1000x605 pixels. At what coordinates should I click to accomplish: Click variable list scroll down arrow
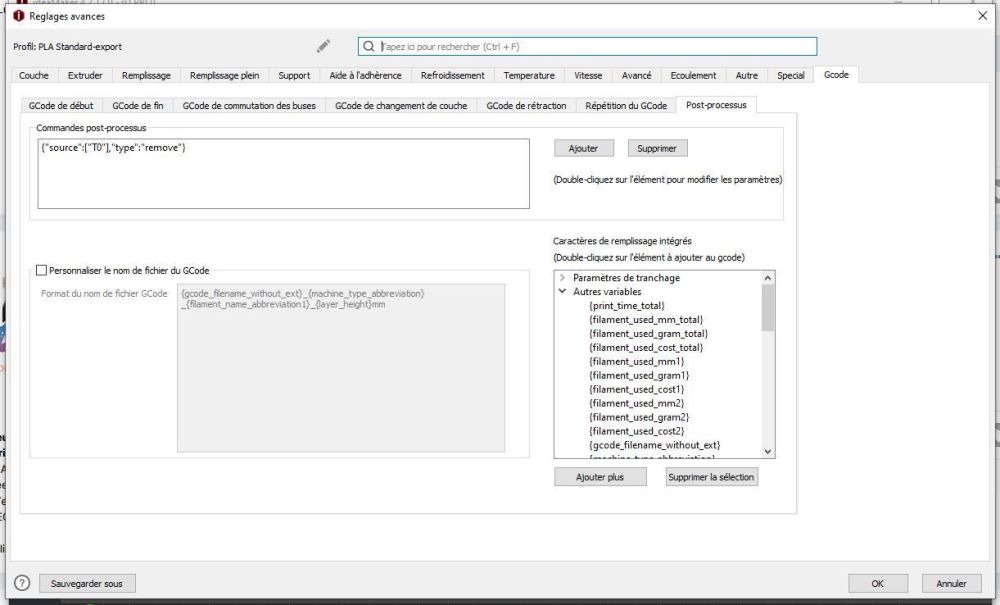768,451
